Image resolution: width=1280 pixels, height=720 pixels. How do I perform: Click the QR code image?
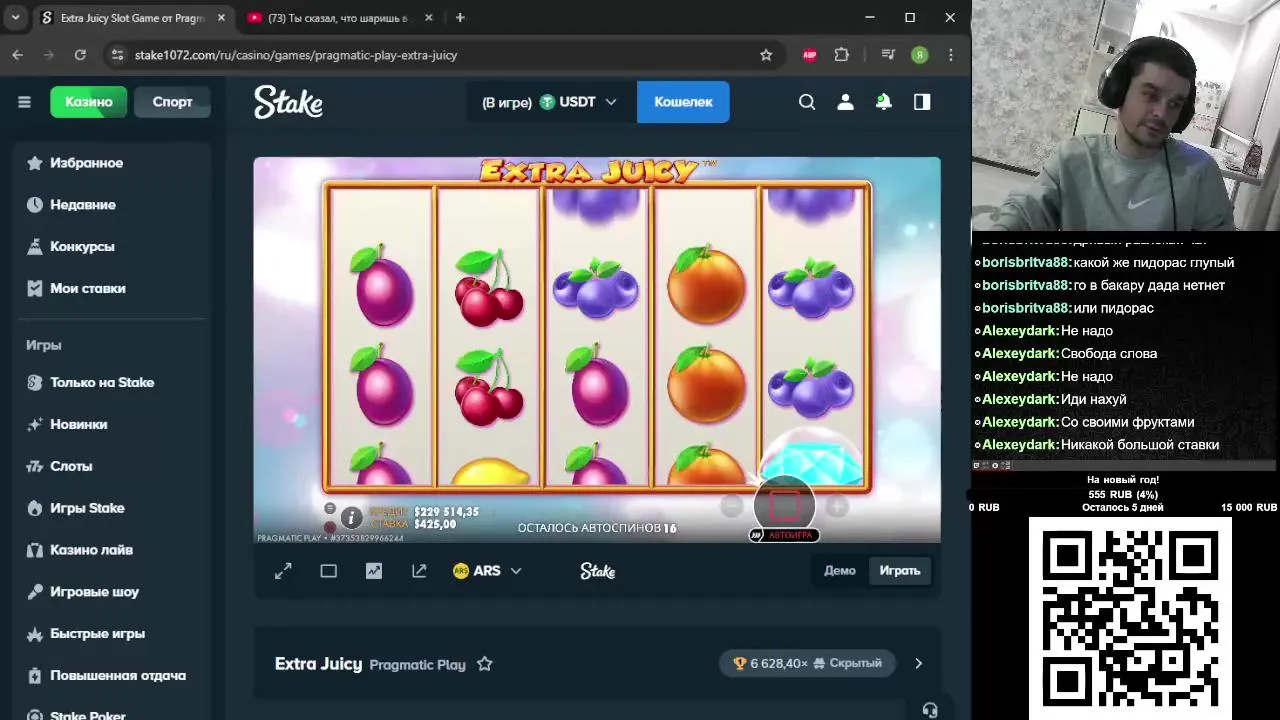1130,618
